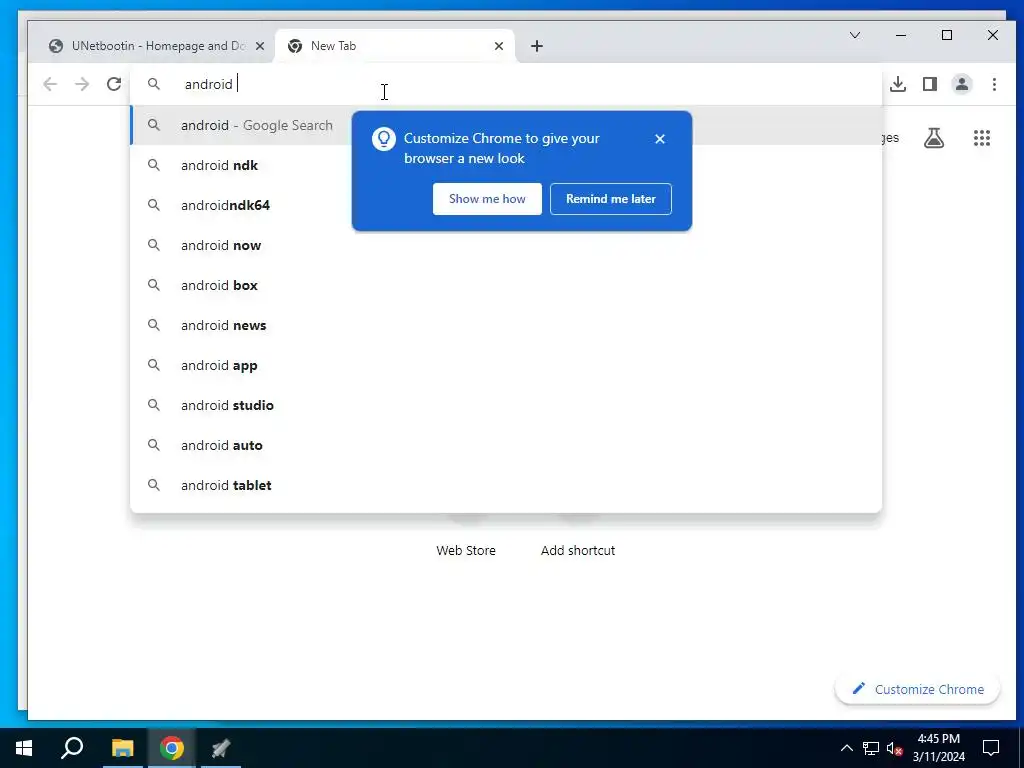Select the android auto suggestion
Image resolution: width=1024 pixels, height=768 pixels.
pyautogui.click(x=506, y=445)
